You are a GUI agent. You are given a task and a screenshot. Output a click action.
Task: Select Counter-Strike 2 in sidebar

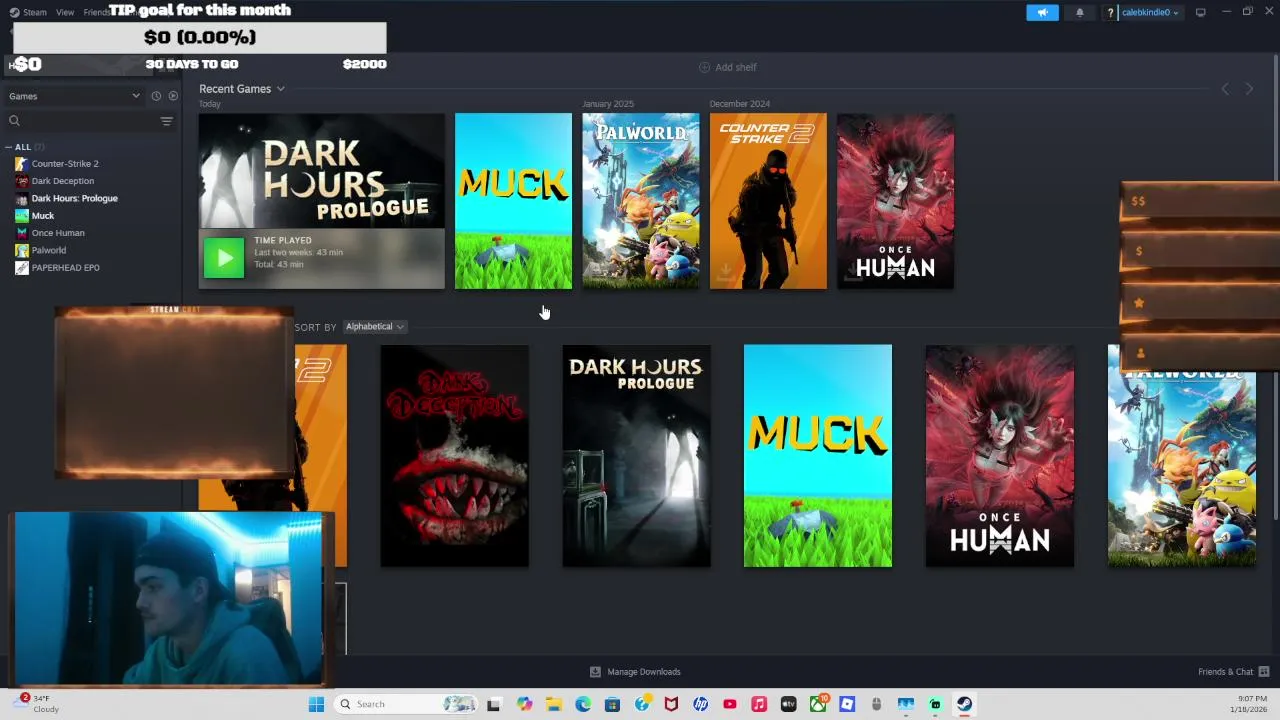[x=65, y=164]
